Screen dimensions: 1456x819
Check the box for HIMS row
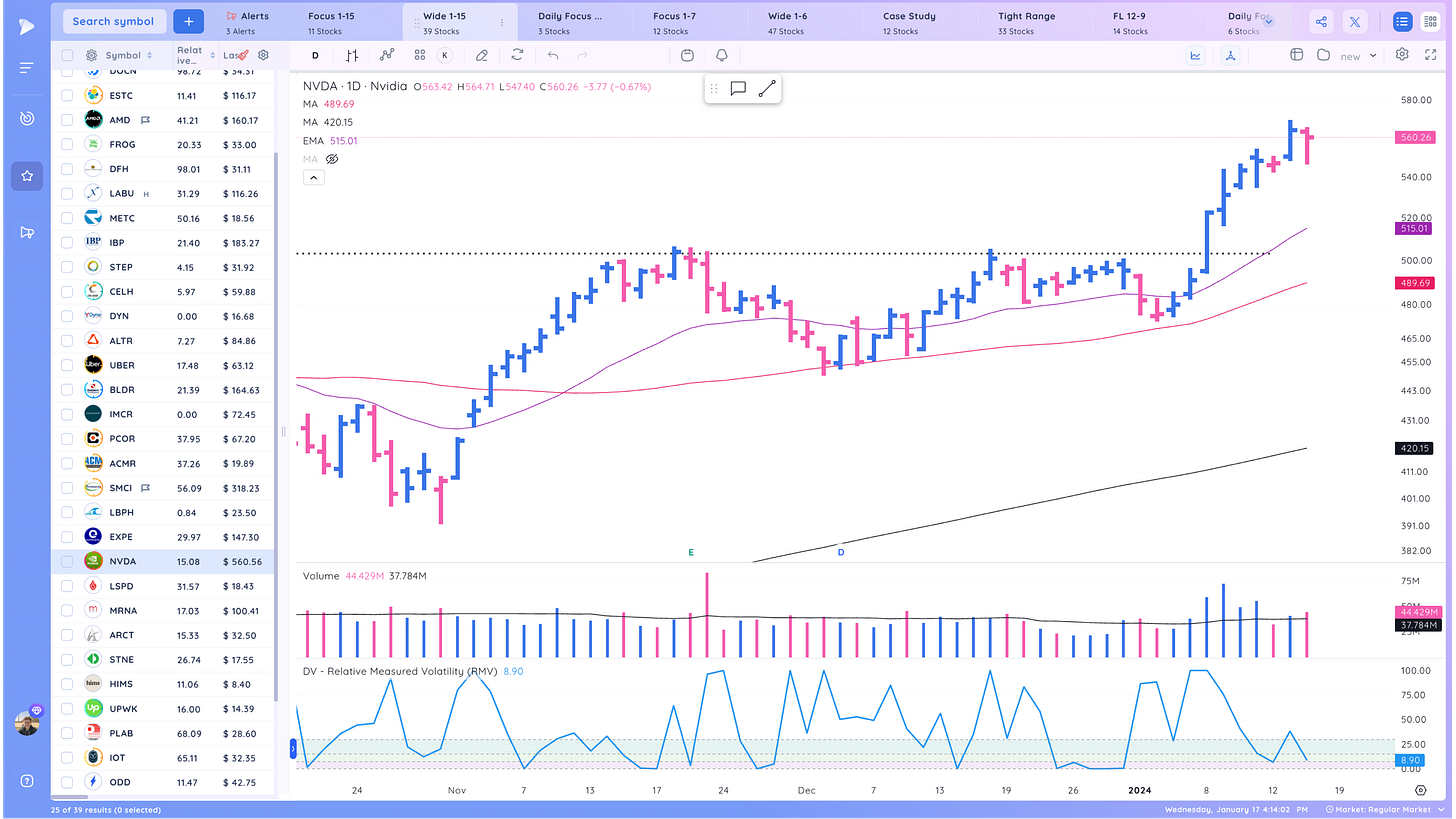(x=67, y=684)
